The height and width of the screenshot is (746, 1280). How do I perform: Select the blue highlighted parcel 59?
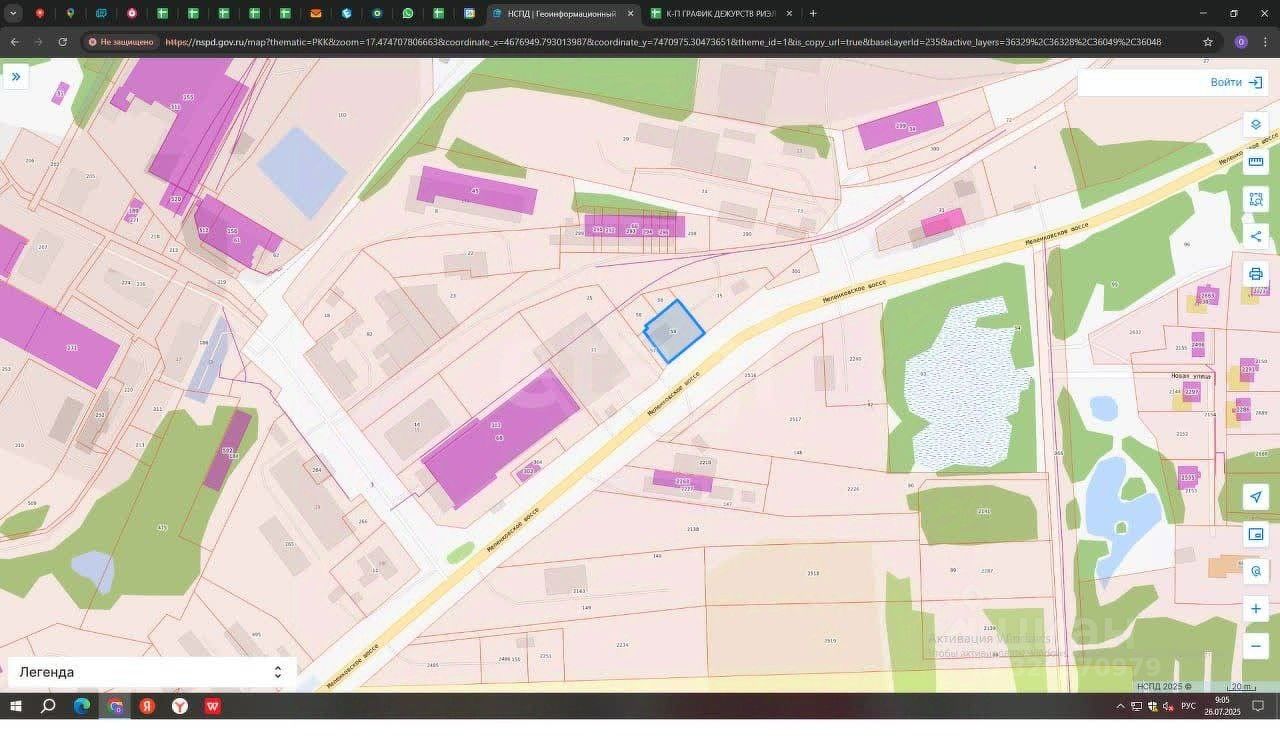pos(675,331)
